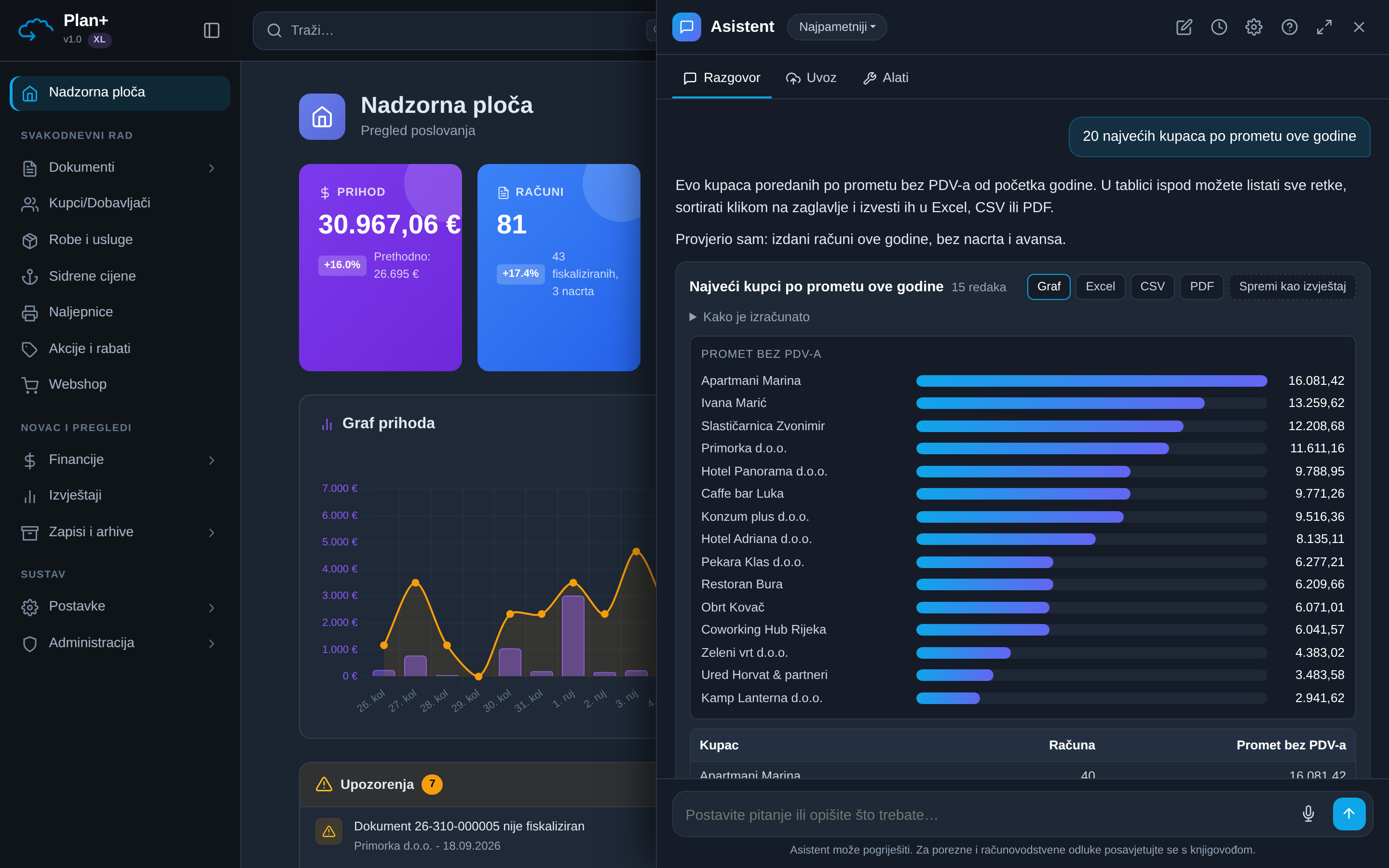
Task: Start a new conversation with edit icon
Action: pyautogui.click(x=1184, y=27)
